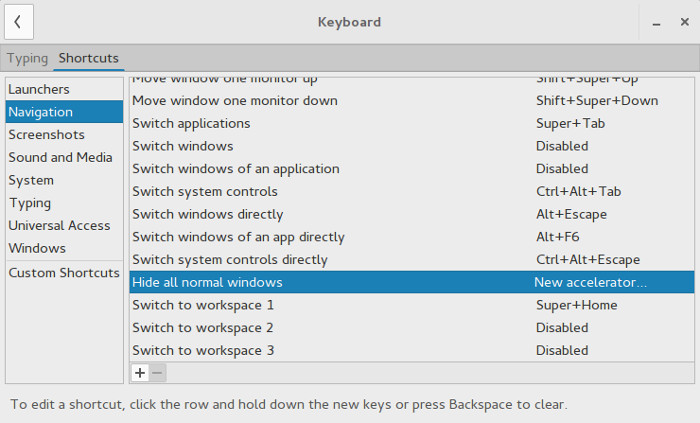Screen dimensions: 700x423
Task: Go back using the header arrow
Action: [x=18, y=22]
